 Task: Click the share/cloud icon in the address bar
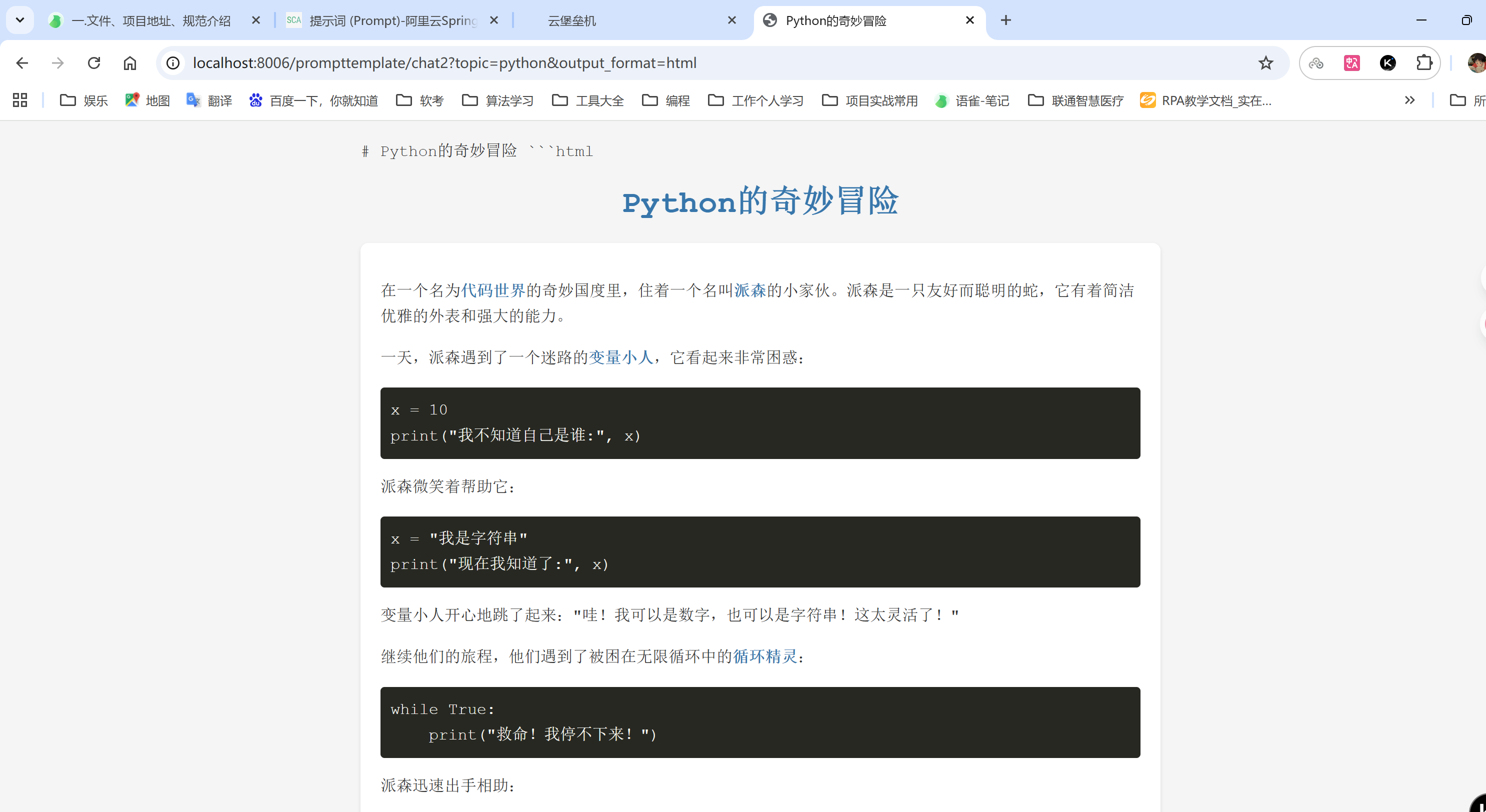[x=1317, y=63]
